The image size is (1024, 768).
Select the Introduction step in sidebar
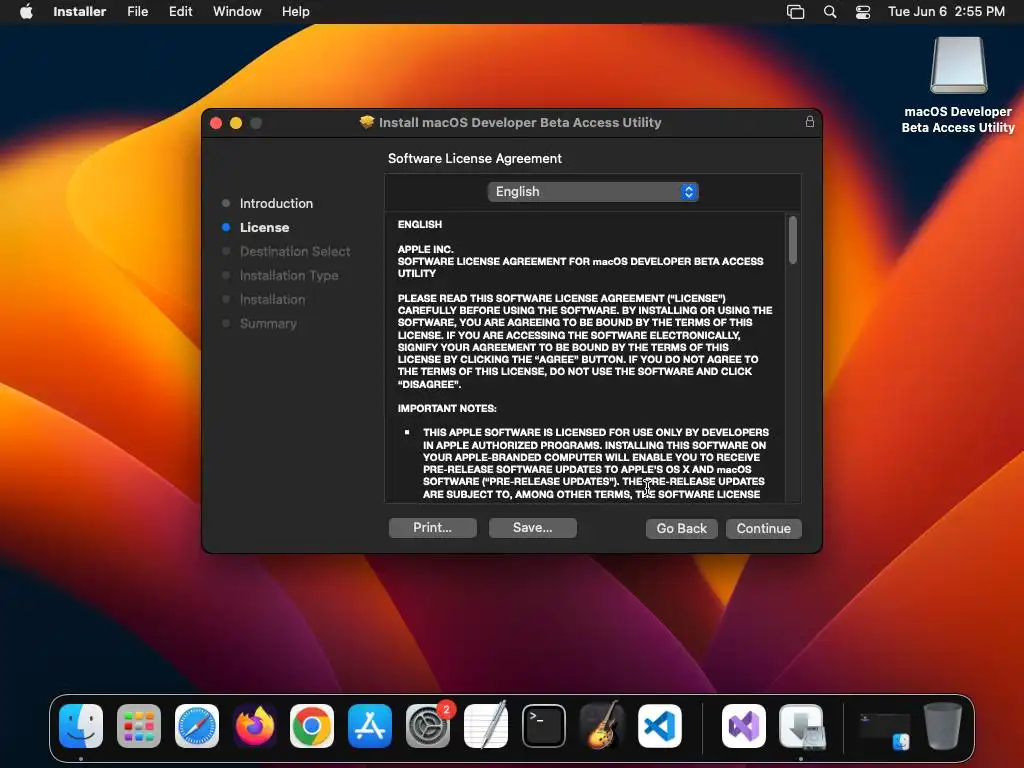click(x=276, y=203)
